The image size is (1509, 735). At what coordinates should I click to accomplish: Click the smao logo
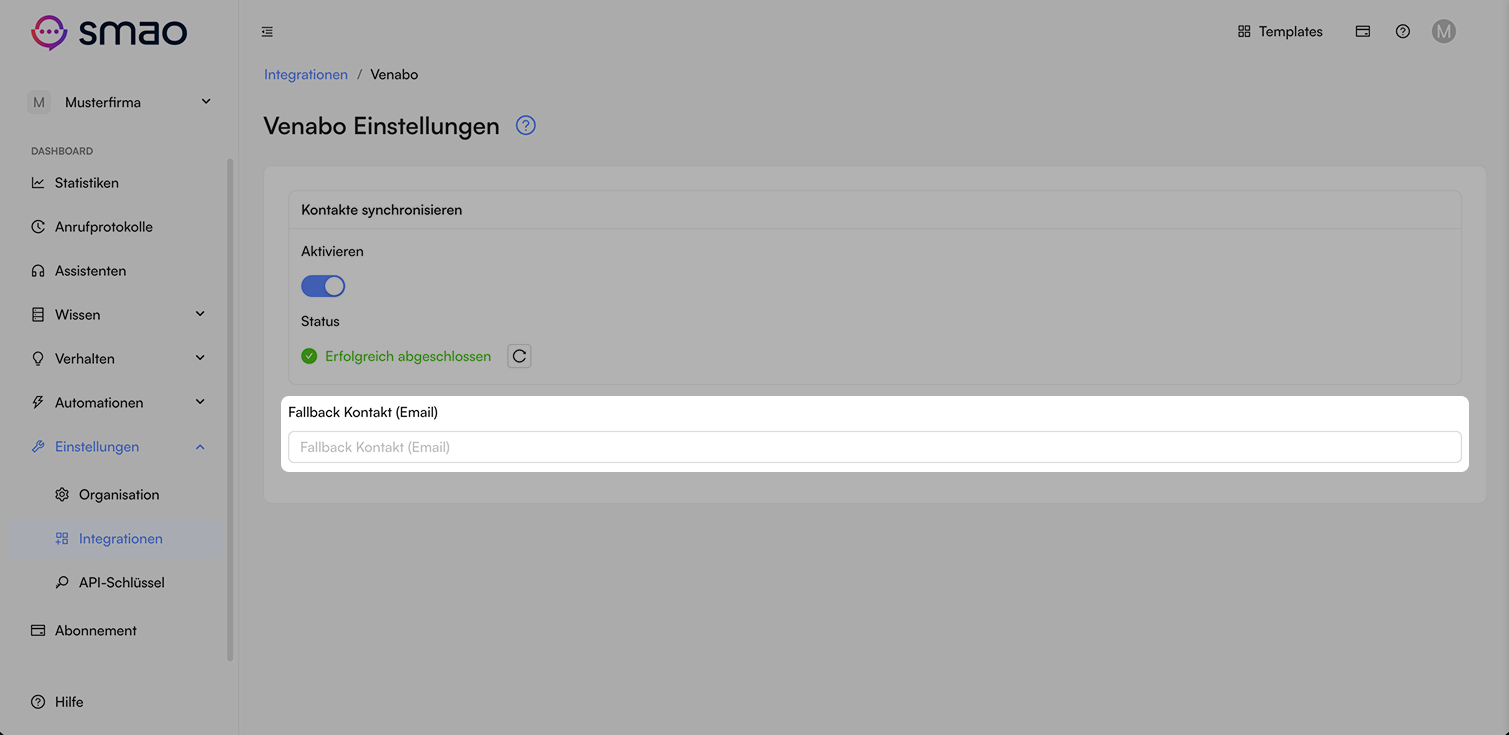[x=109, y=32]
